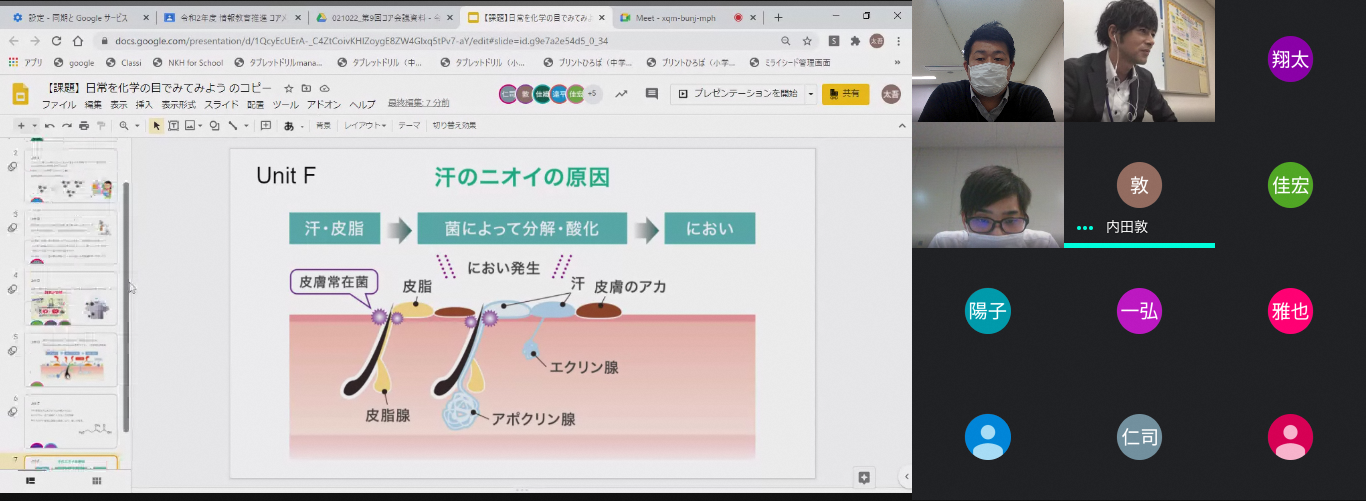Click the insert image icon
1366x501 pixels.
pyautogui.click(x=189, y=126)
